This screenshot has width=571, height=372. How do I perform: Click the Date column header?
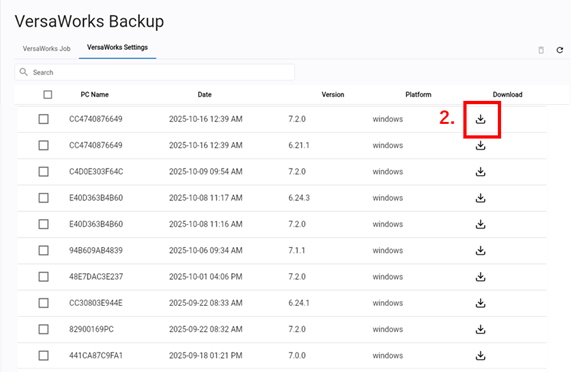click(205, 95)
